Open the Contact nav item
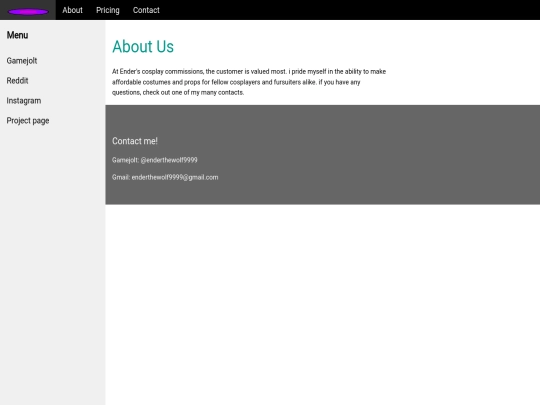Image resolution: width=540 pixels, height=405 pixels. [146, 10]
